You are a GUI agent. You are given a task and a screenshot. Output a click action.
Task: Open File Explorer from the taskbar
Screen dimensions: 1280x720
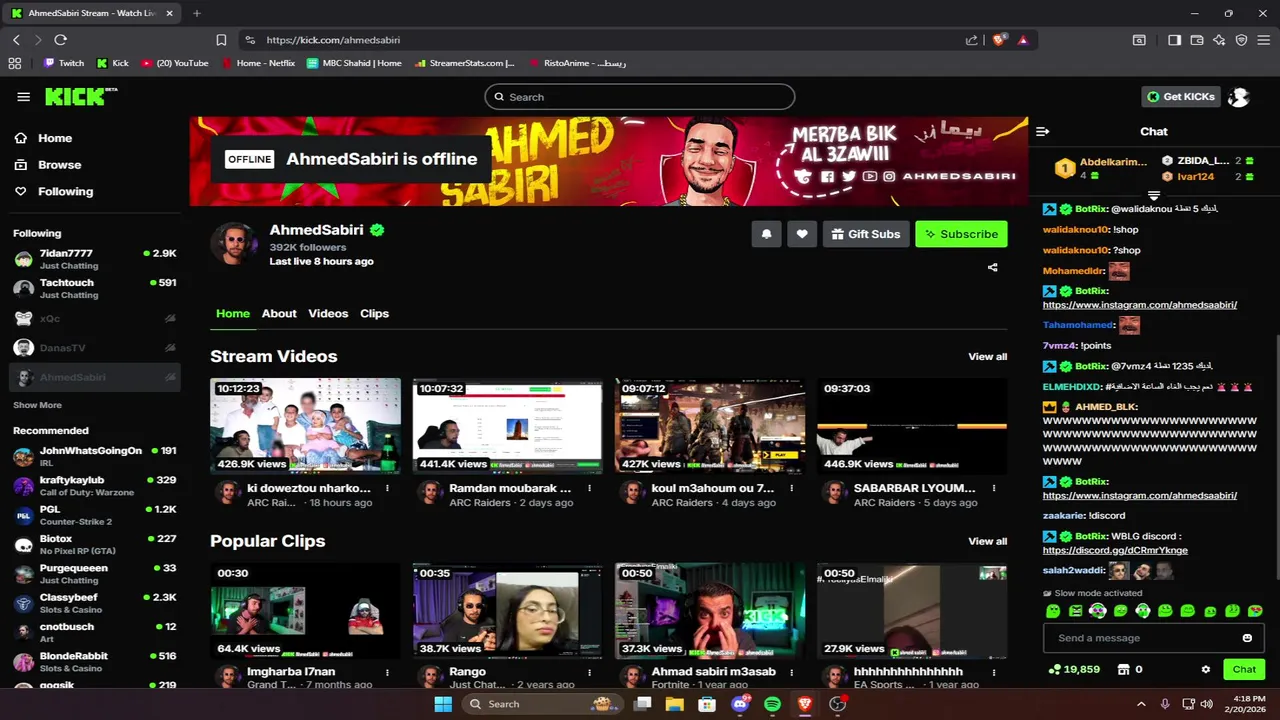pyautogui.click(x=675, y=704)
